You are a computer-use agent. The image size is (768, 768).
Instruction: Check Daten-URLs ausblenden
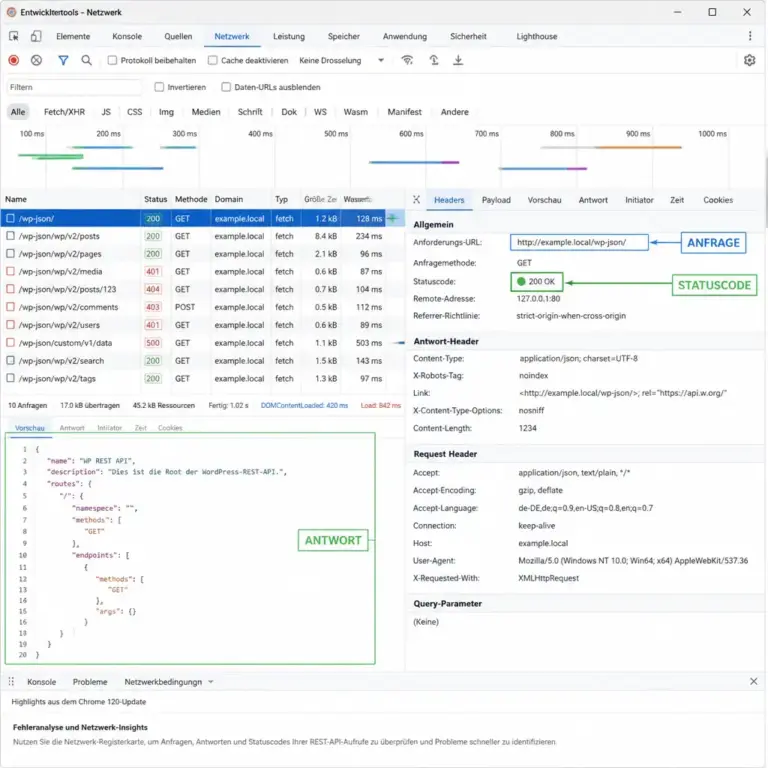[x=226, y=87]
